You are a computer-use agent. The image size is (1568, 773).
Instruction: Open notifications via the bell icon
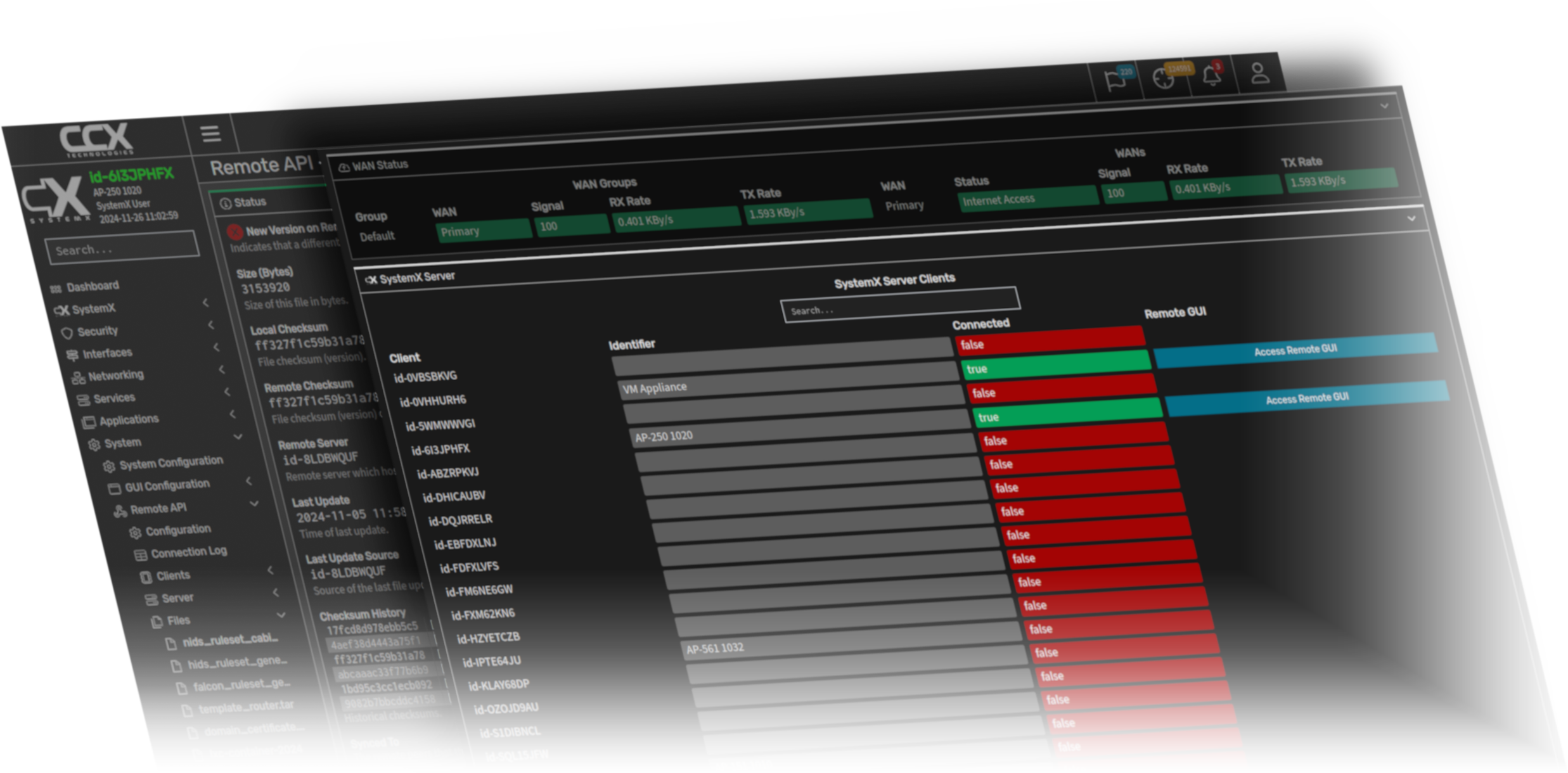point(1212,75)
